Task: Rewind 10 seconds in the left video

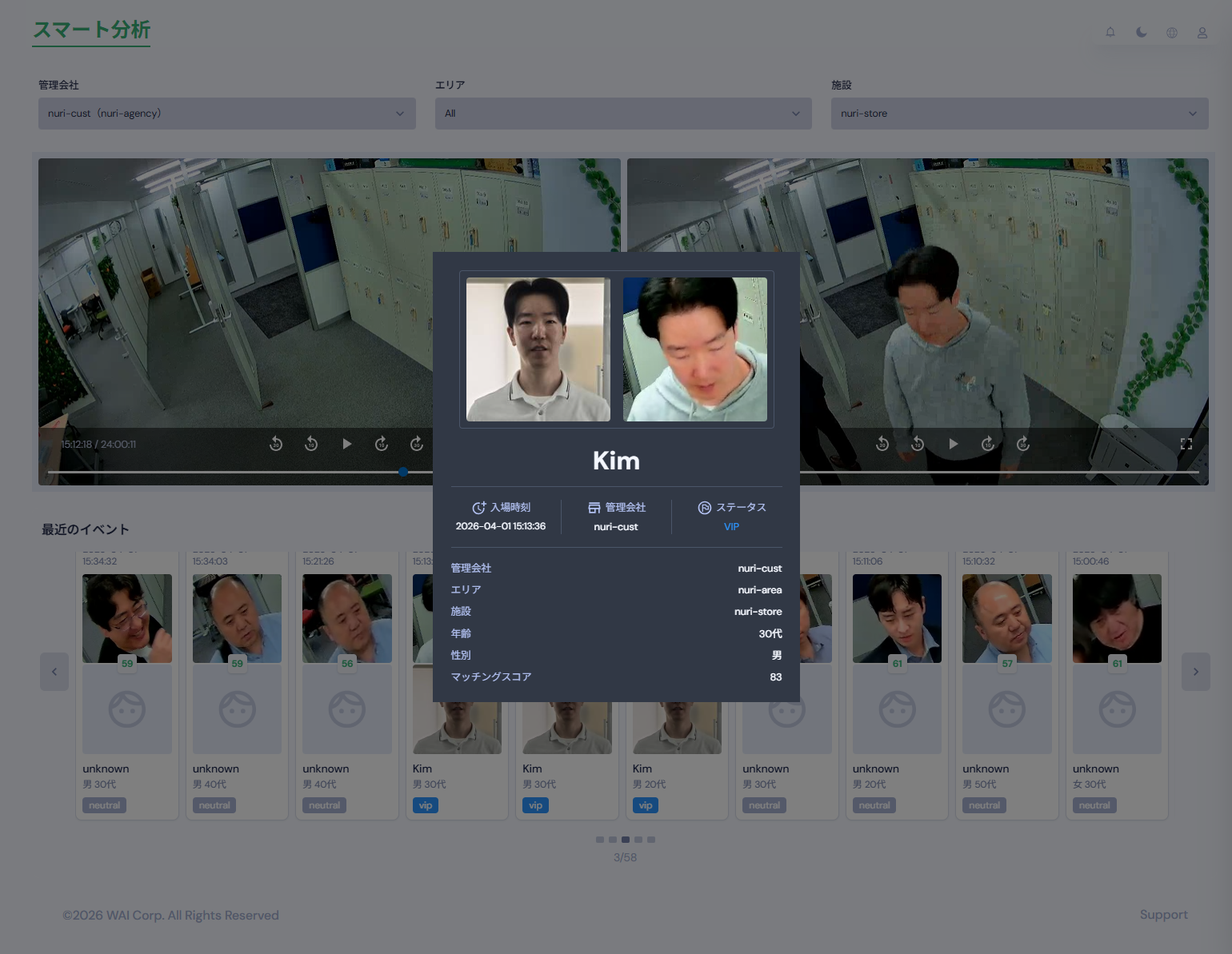Action: (x=311, y=444)
